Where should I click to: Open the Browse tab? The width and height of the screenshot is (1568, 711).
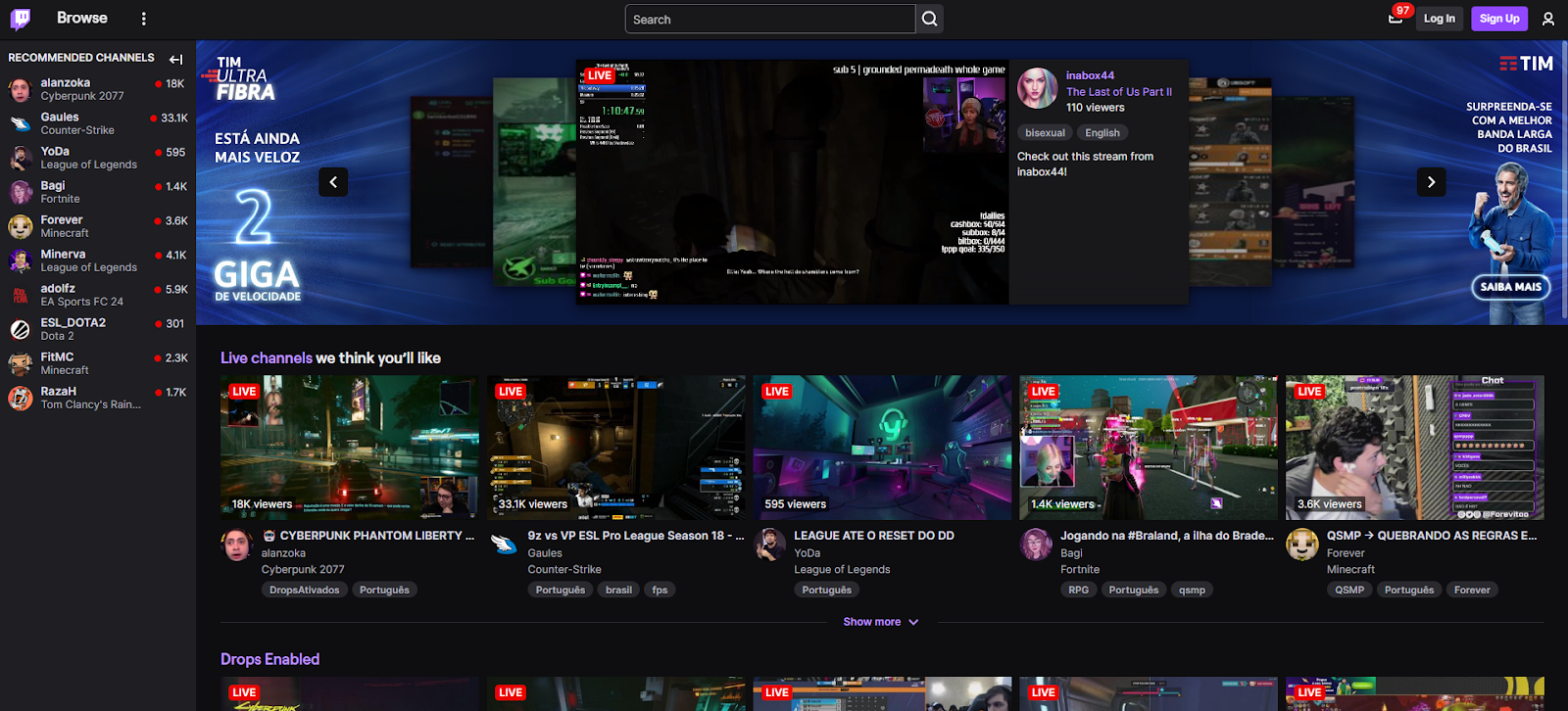[82, 18]
